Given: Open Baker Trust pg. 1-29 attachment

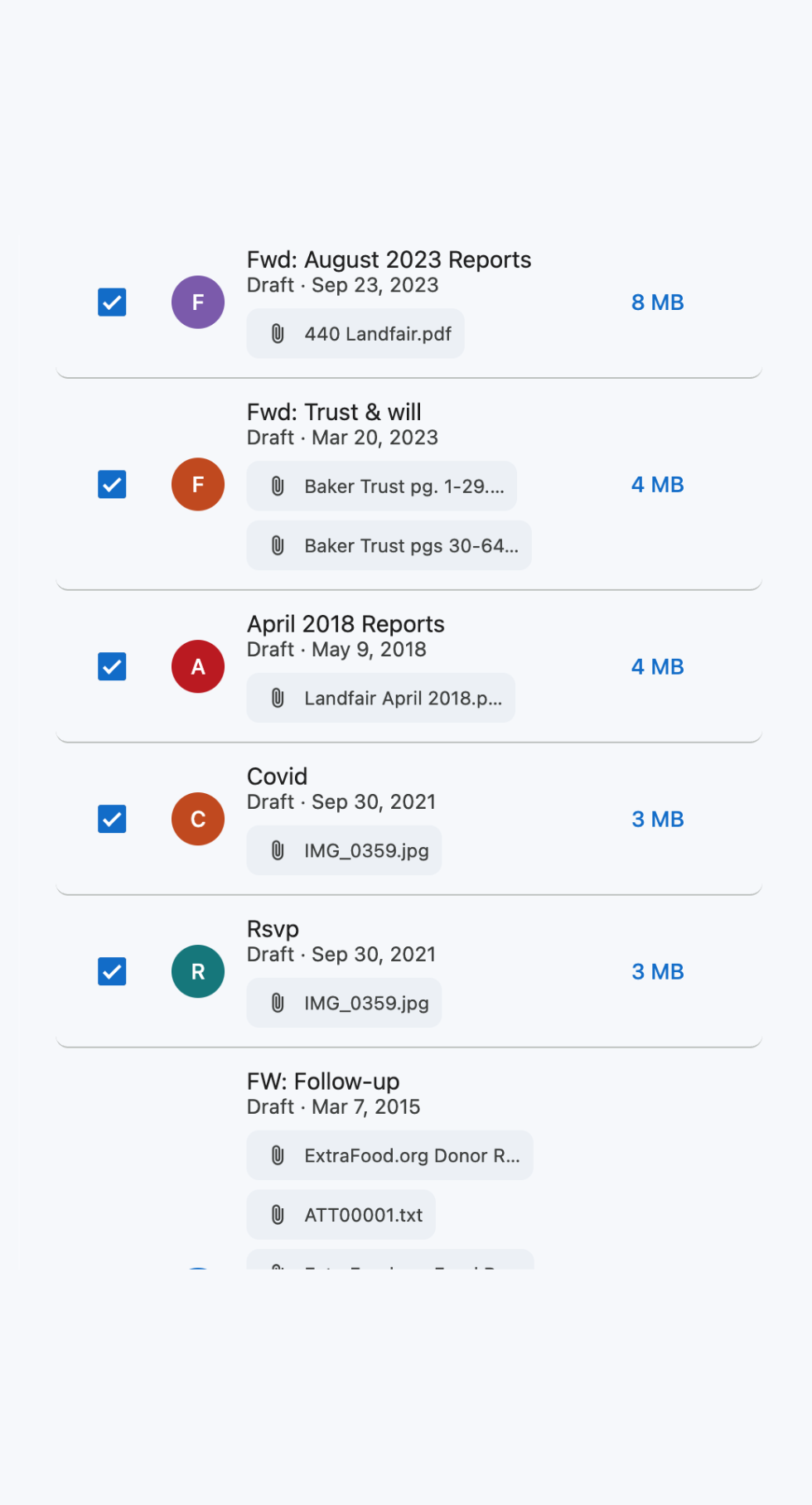Looking at the screenshot, I should (x=382, y=486).
